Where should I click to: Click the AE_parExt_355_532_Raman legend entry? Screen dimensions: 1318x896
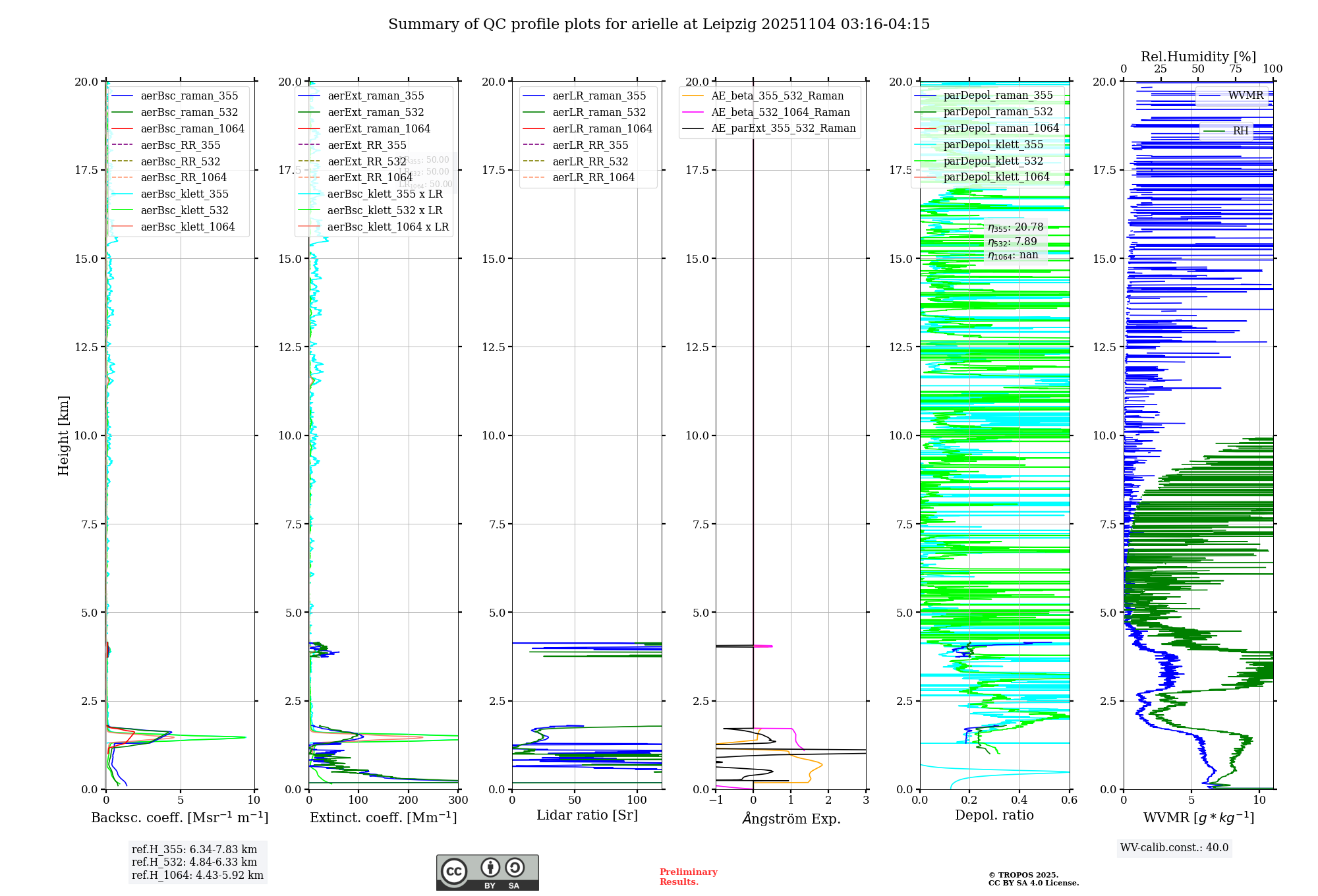pos(783,128)
